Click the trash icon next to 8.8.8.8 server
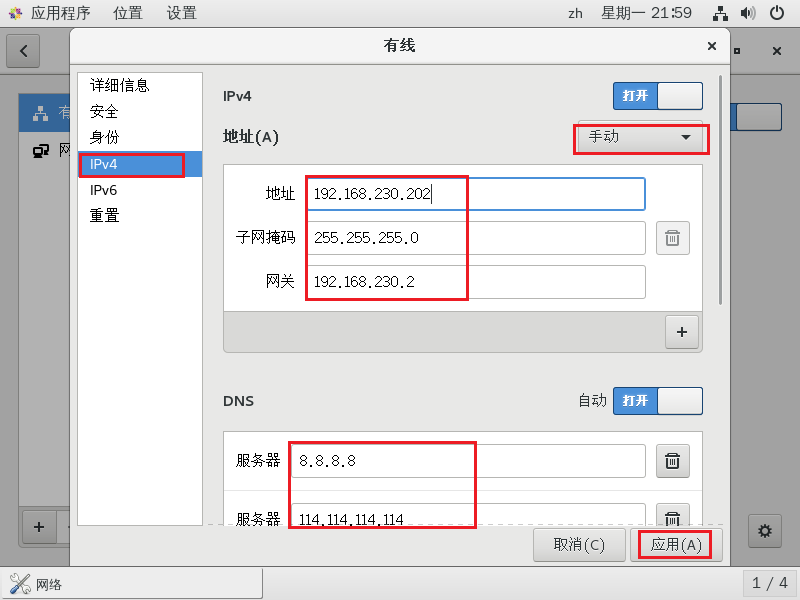This screenshot has width=800, height=600. click(x=672, y=461)
